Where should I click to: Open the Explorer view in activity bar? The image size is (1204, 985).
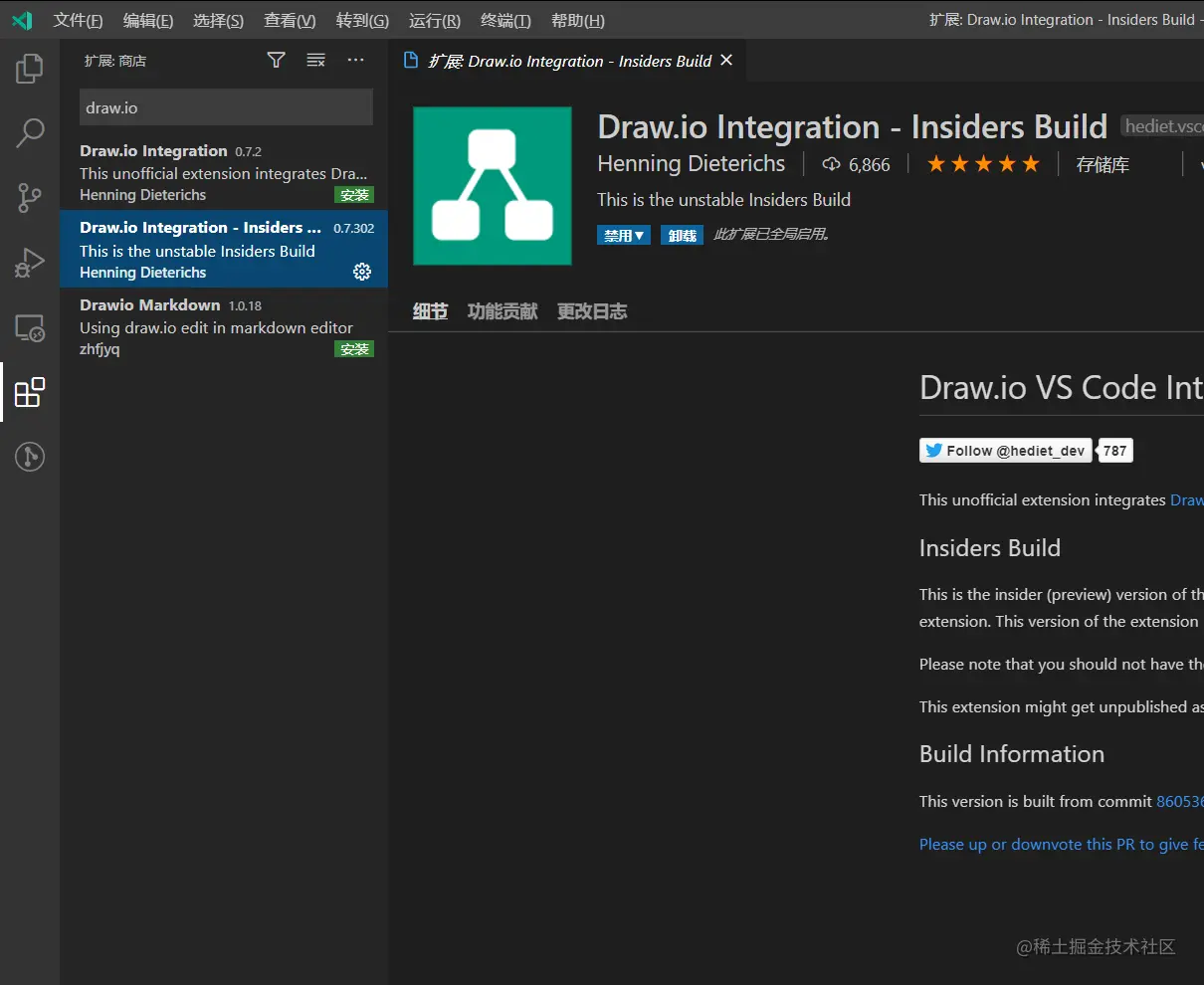[x=30, y=68]
